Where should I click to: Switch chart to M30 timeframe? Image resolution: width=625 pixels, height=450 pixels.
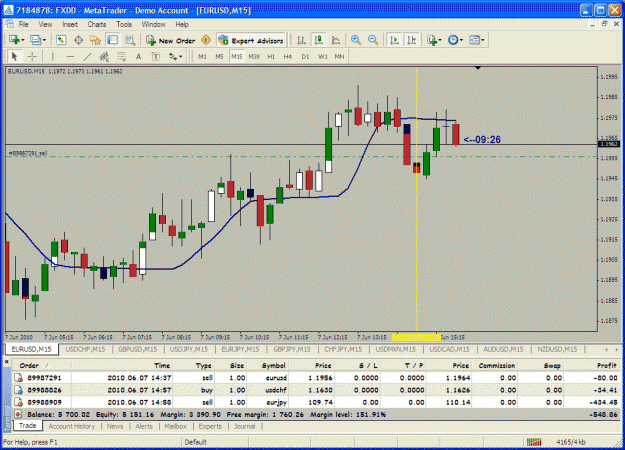(x=254, y=57)
